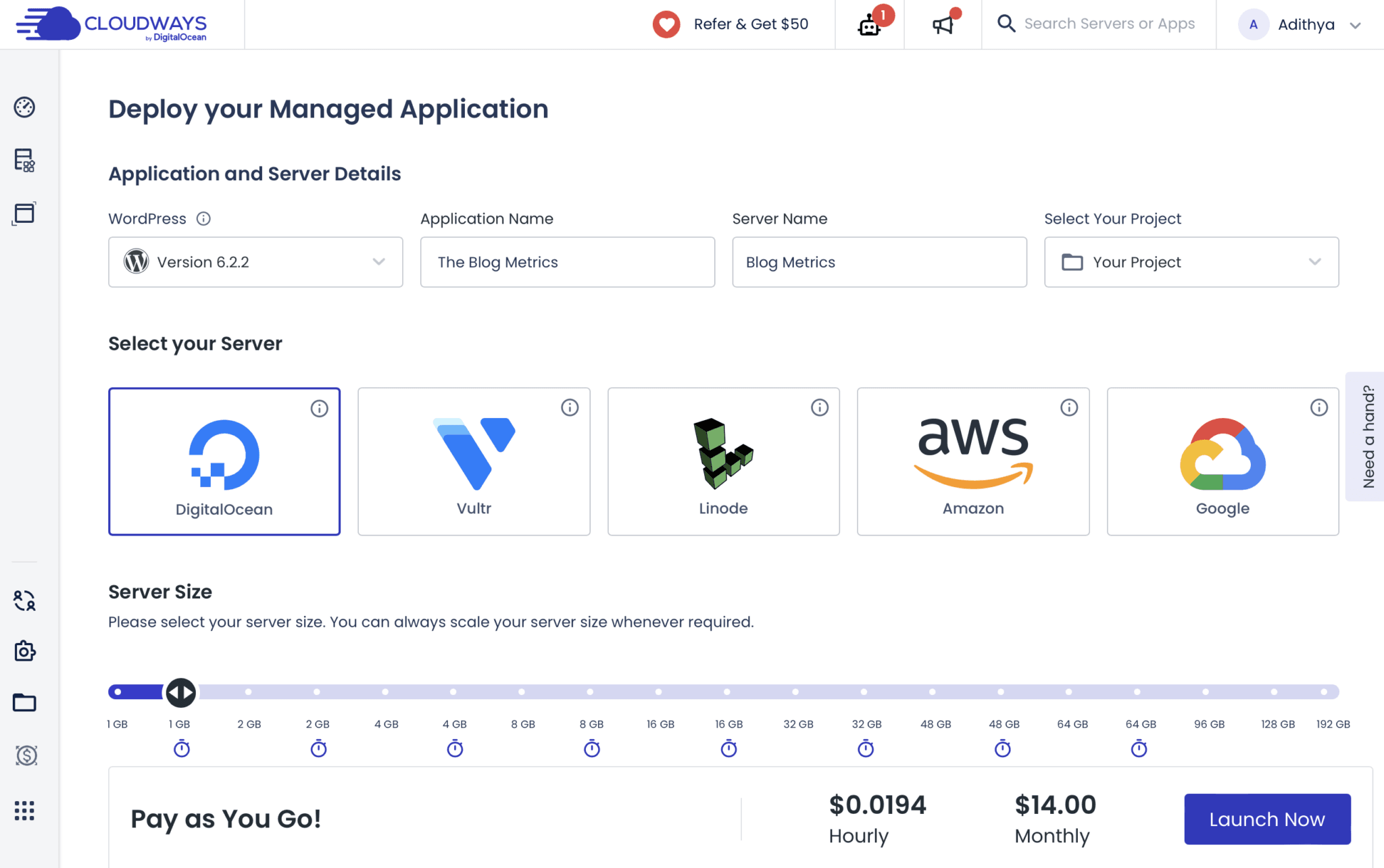Open the Add-ons icon in the sidebar
Viewport: 1384px width, 868px height.
coord(24,650)
